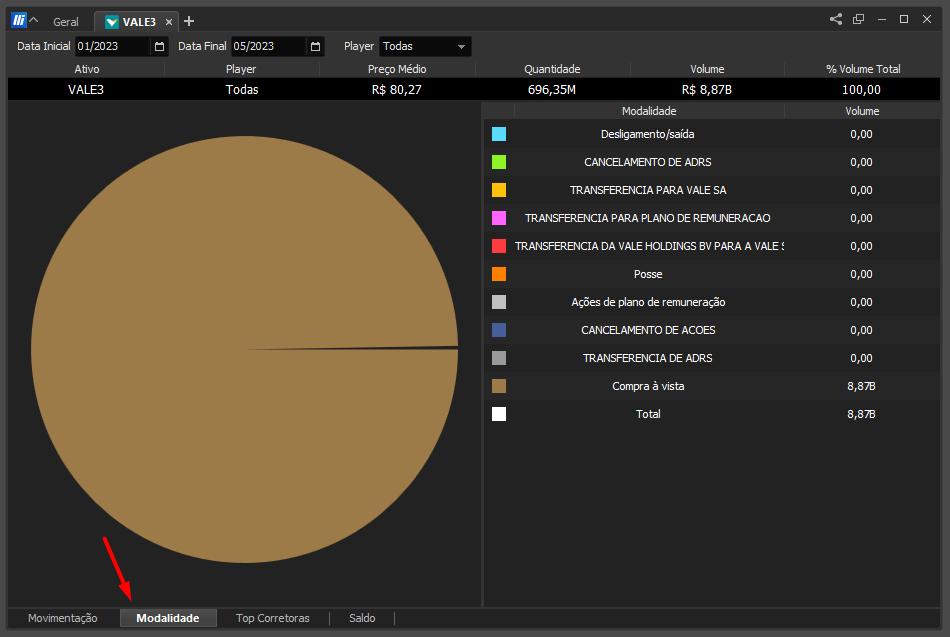Click the Quantidade column header
Viewport: 950px width, 637px height.
552,69
